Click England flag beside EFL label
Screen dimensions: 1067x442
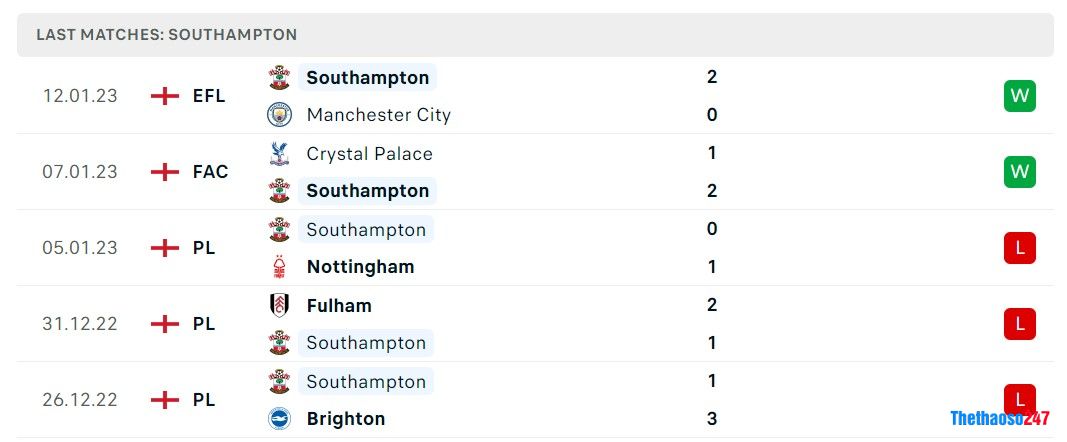(x=164, y=96)
